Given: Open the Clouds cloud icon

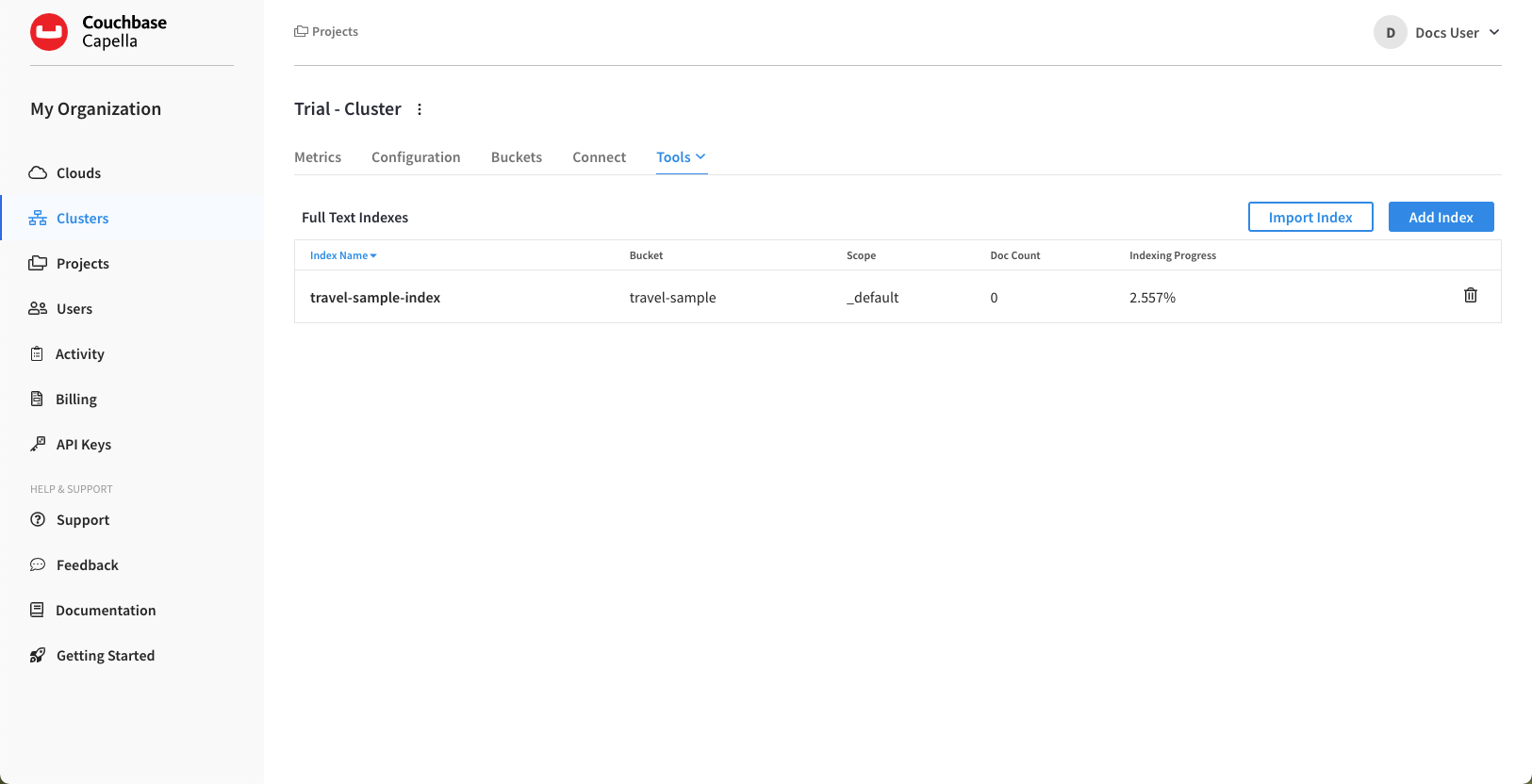Looking at the screenshot, I should click(x=38, y=172).
